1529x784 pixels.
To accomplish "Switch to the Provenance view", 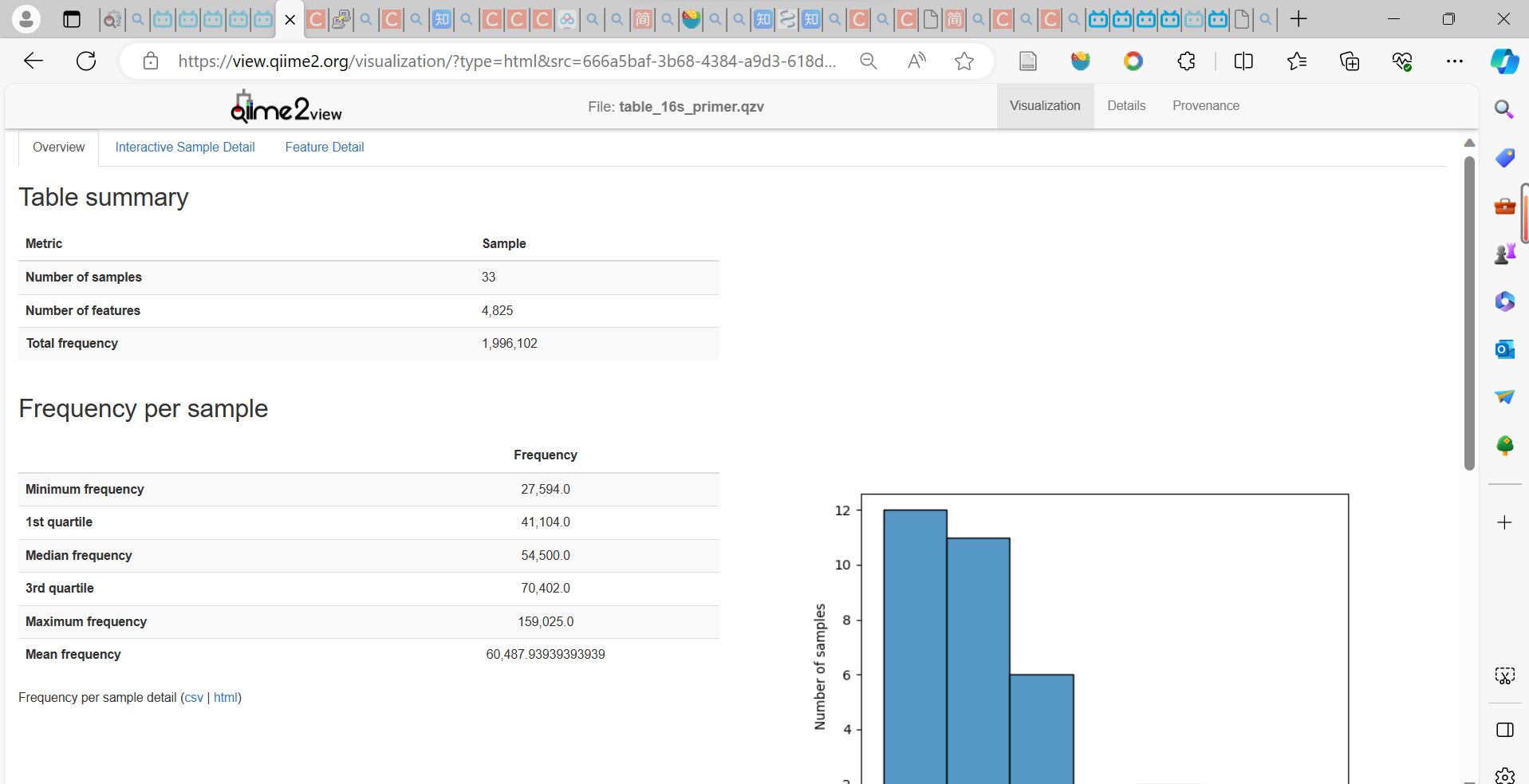I will coord(1205,105).
